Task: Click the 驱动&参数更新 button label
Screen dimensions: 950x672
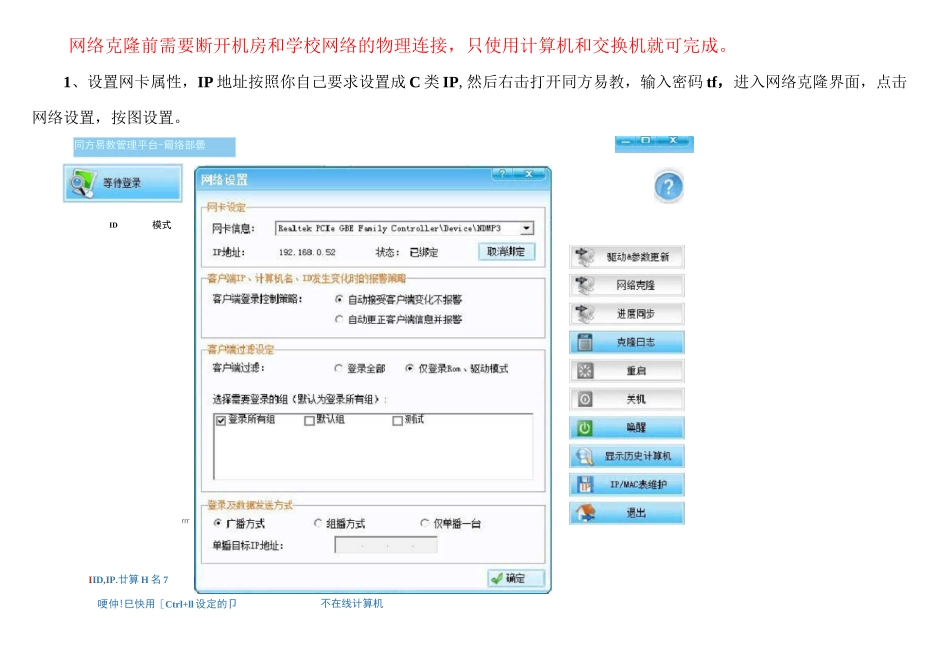Action: pos(638,258)
